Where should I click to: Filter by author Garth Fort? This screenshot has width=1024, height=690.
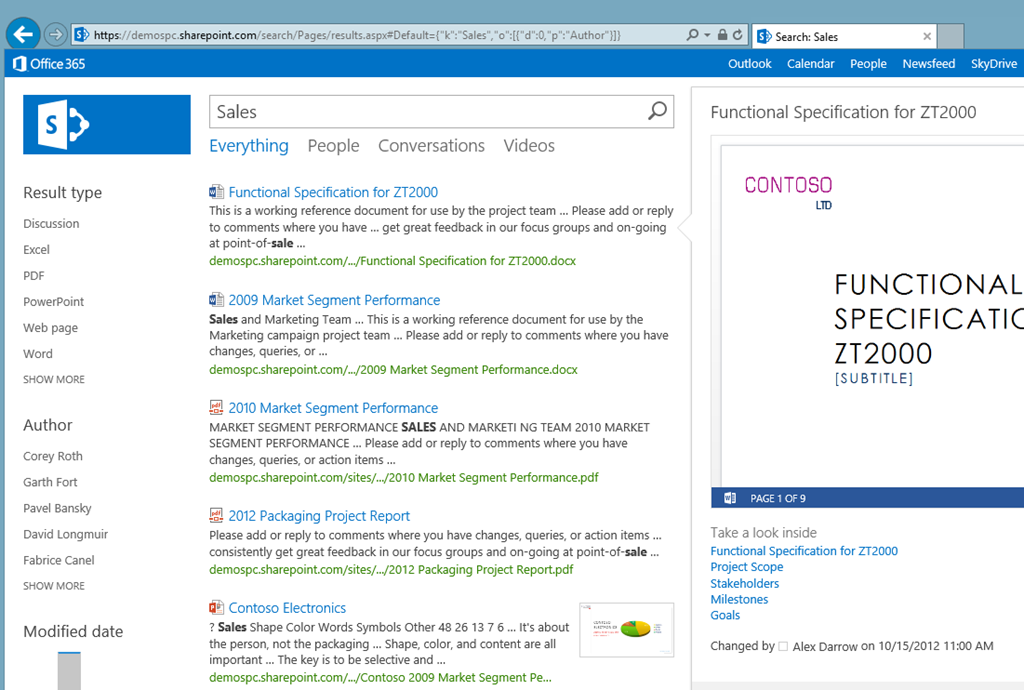[x=50, y=482]
